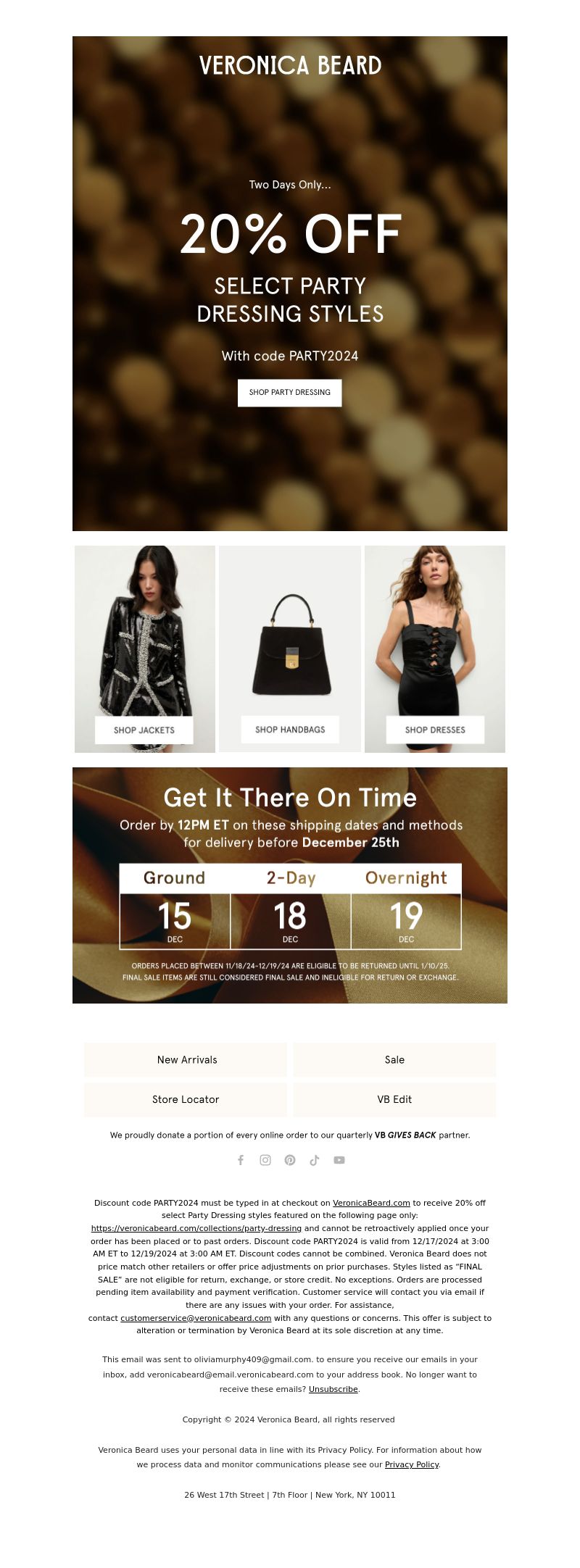Viewport: 580px width, 1568px height.
Task: Open the Store Locator menu link
Action: pos(186,1099)
